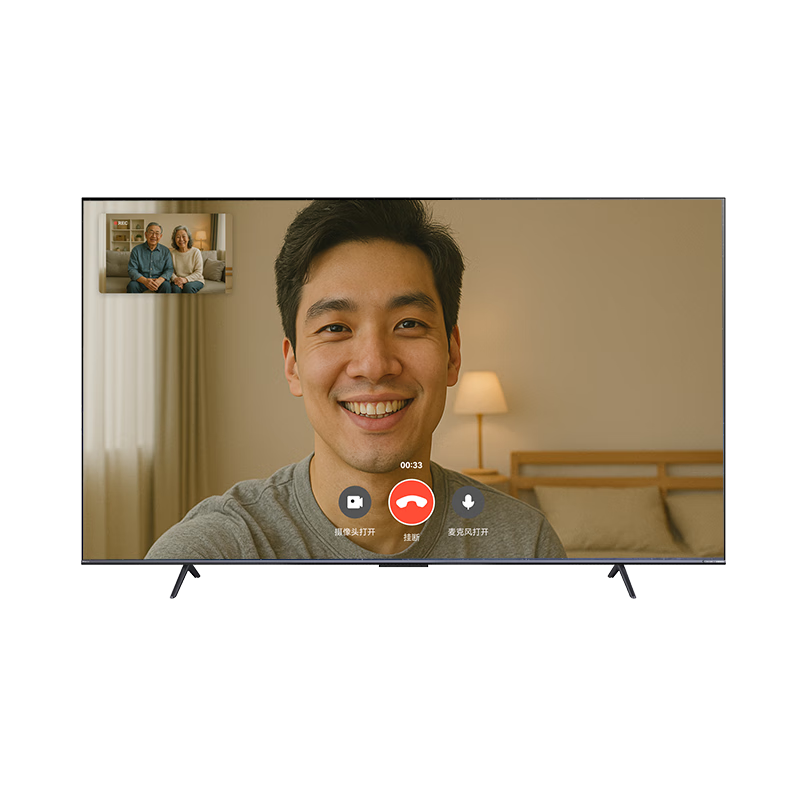Image resolution: width=800 pixels, height=800 pixels.
Task: Click the 挂断 text under the red button
Action: pyautogui.click(x=411, y=537)
